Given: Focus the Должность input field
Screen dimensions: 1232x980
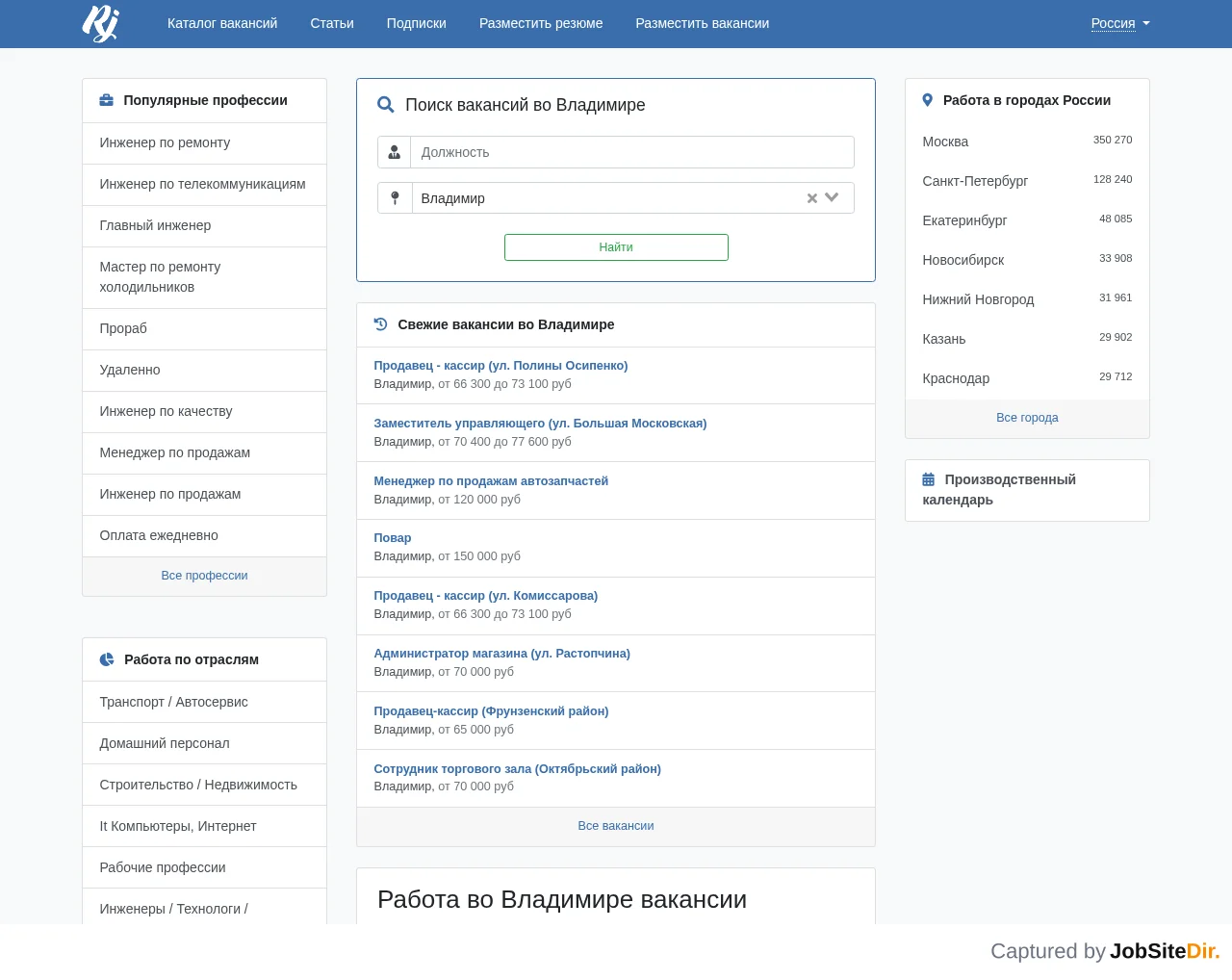Looking at the screenshot, I should coord(632,152).
